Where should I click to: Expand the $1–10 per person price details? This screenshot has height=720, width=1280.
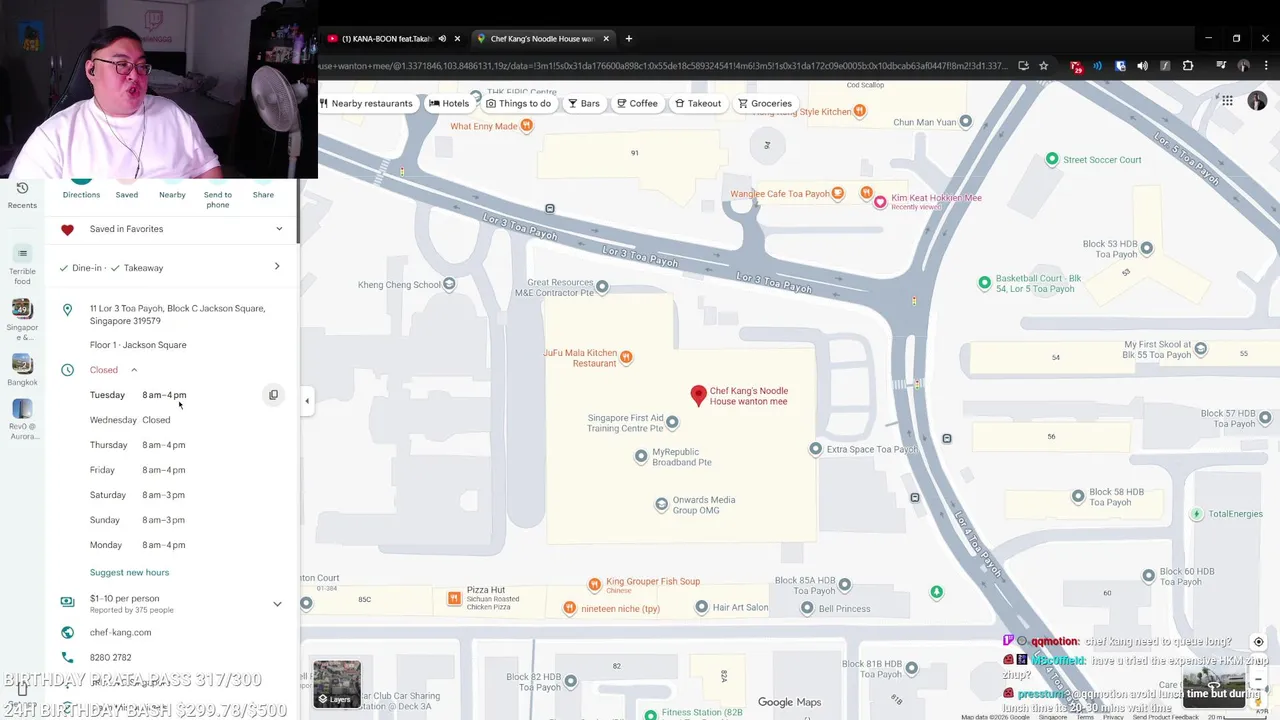[277, 604]
